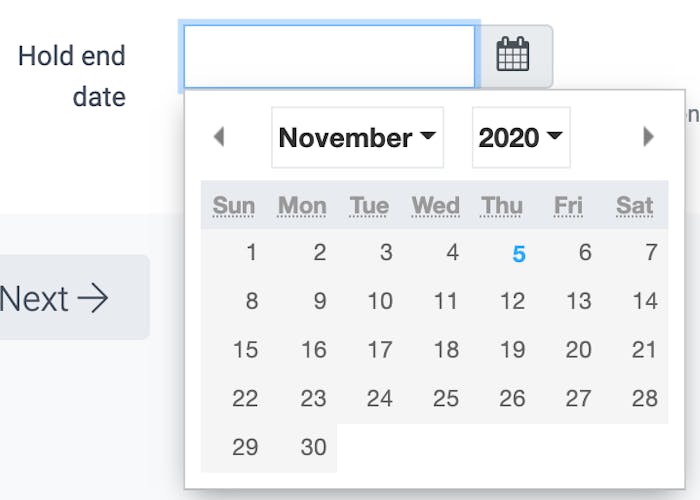Pick November 27 date

pyautogui.click(x=578, y=398)
